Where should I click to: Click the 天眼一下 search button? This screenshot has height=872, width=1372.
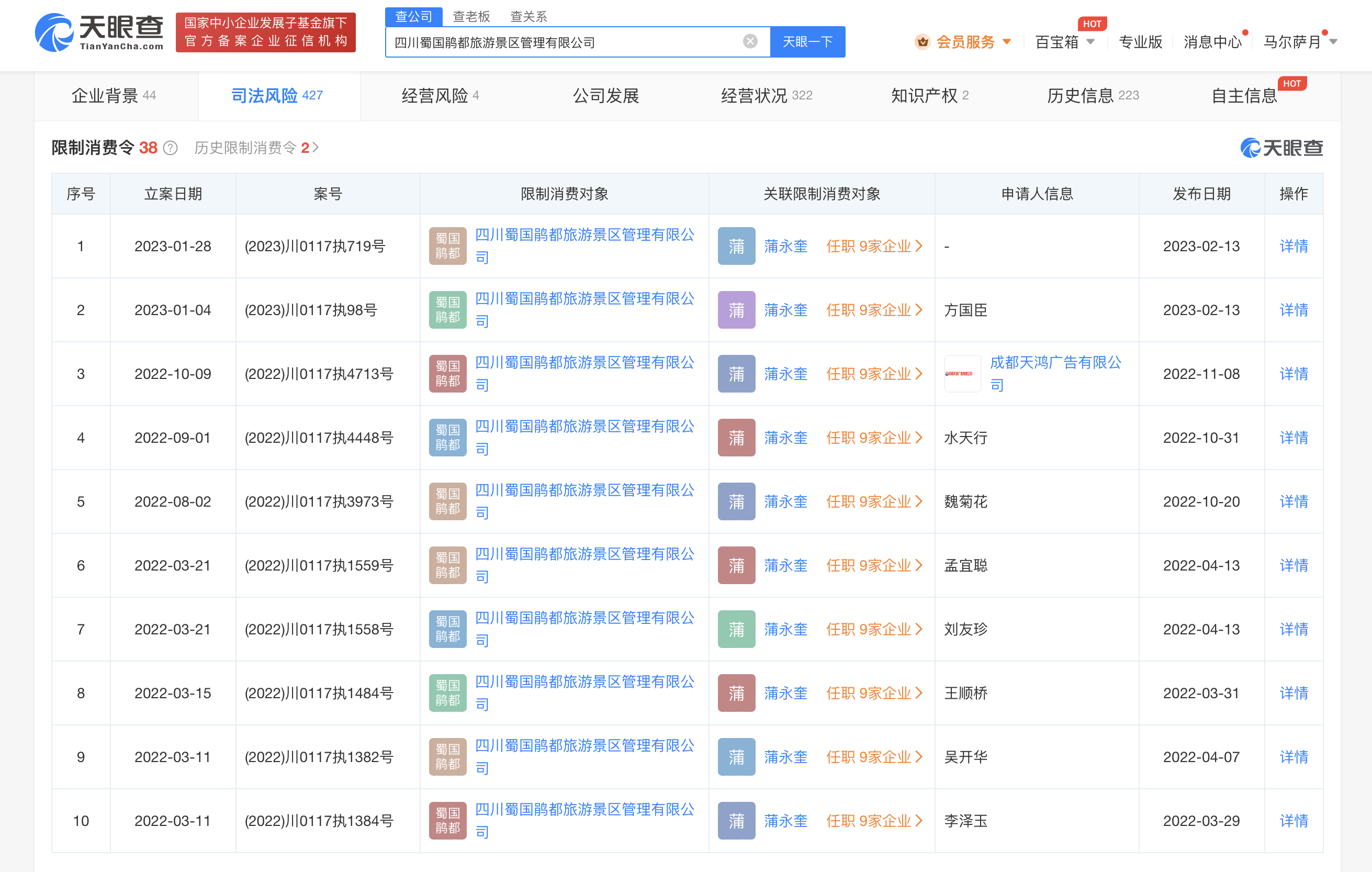click(x=807, y=41)
